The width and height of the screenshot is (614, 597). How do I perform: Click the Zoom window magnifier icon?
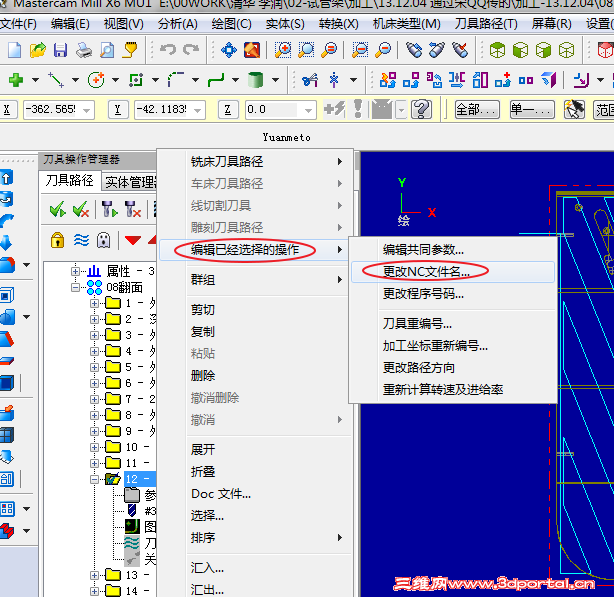click(x=283, y=50)
